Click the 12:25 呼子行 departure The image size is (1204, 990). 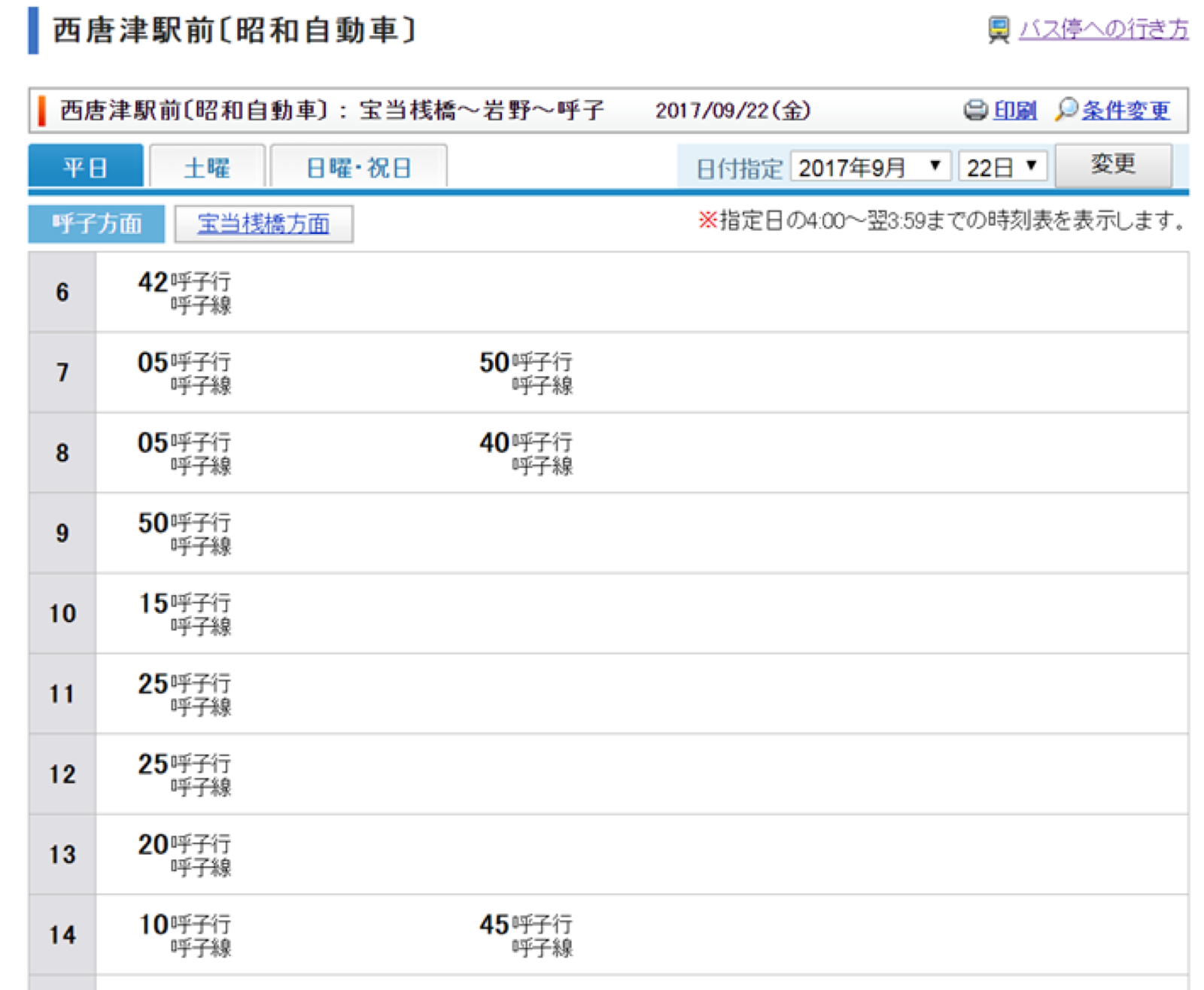184,775
